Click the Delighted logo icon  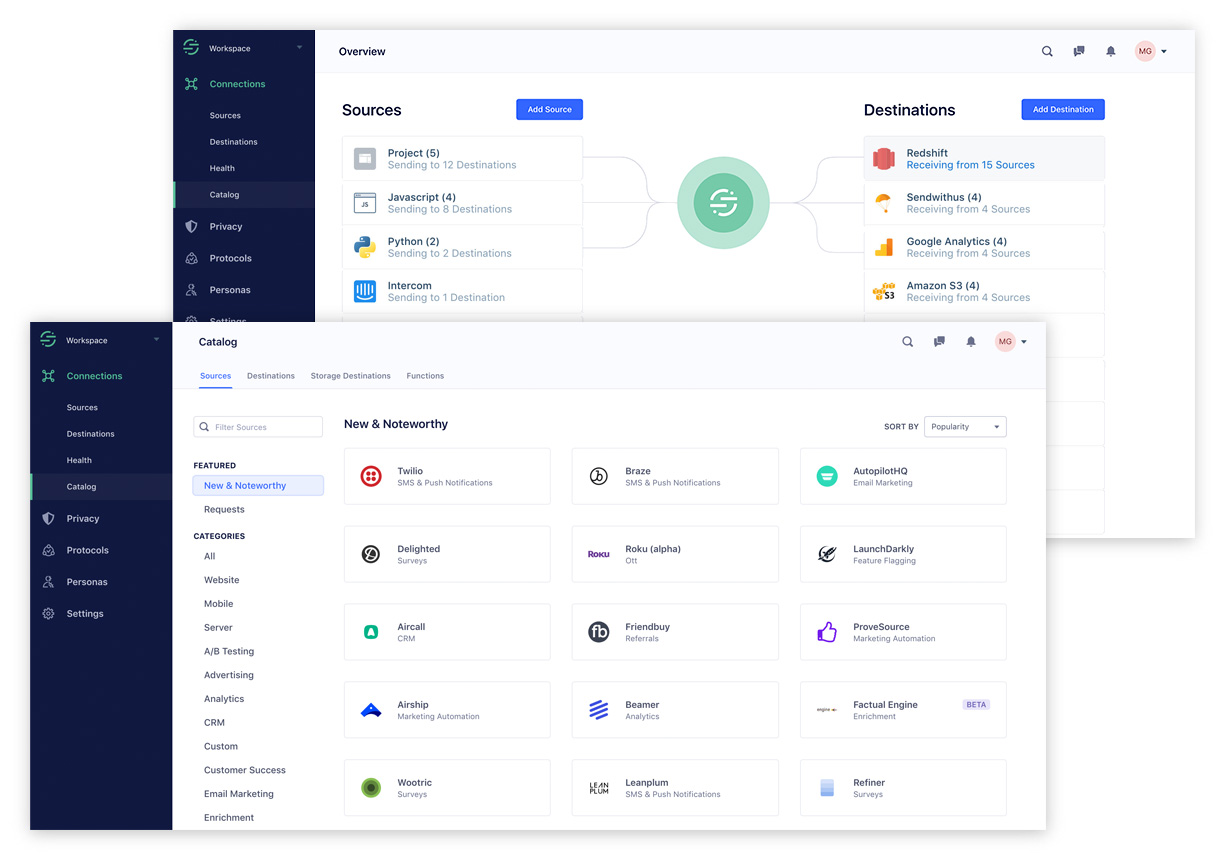click(x=371, y=554)
